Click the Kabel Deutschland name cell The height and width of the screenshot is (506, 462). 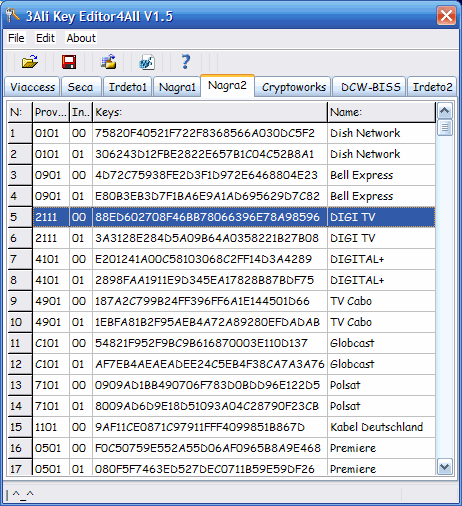click(382, 427)
